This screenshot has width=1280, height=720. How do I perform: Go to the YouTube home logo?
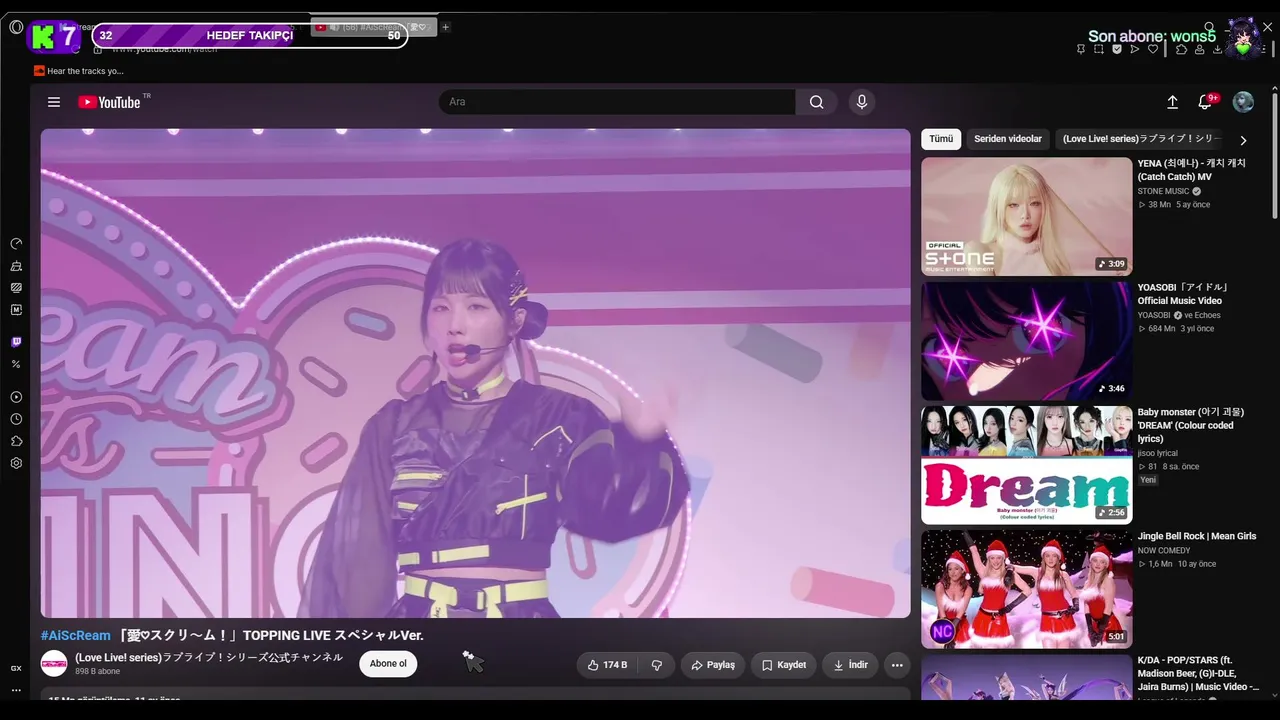pyautogui.click(x=110, y=102)
